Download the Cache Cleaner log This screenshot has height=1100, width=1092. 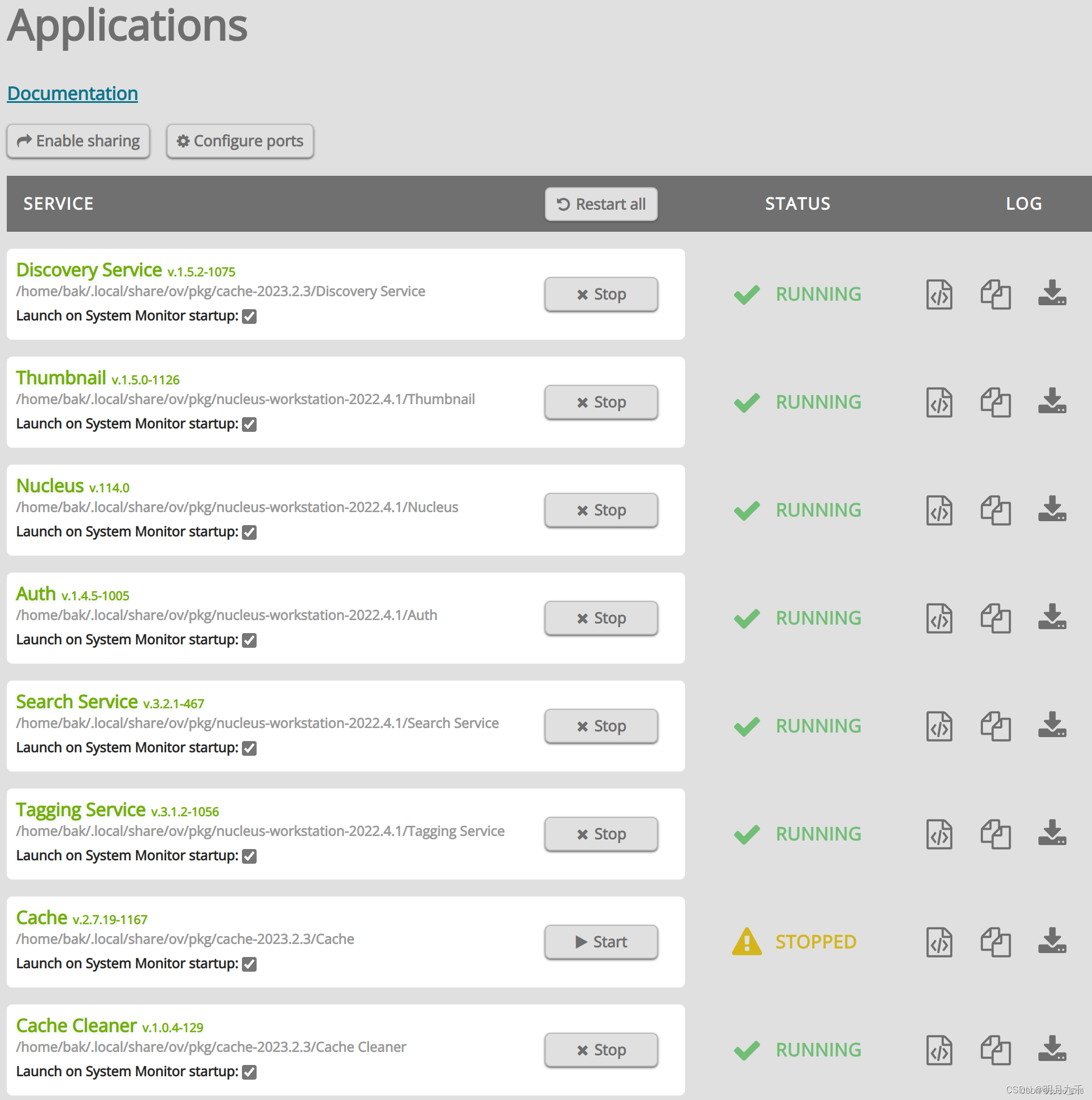1051,1049
